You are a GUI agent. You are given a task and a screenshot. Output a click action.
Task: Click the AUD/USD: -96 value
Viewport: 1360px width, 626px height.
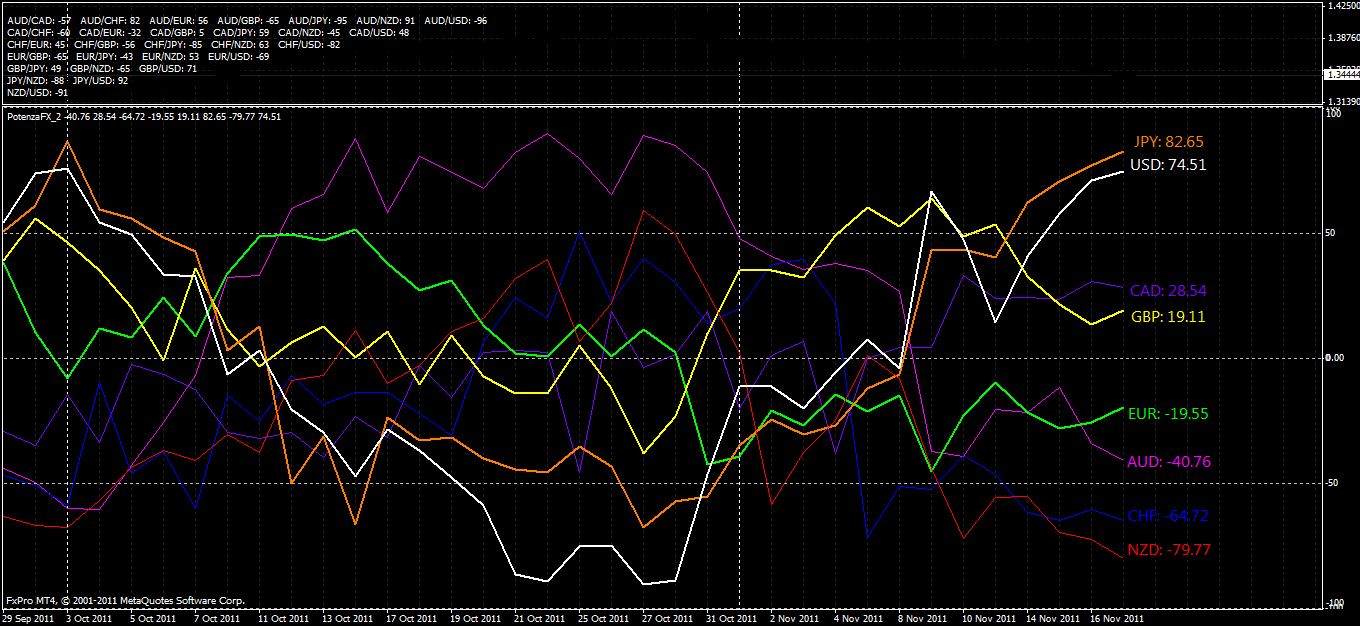tap(456, 20)
